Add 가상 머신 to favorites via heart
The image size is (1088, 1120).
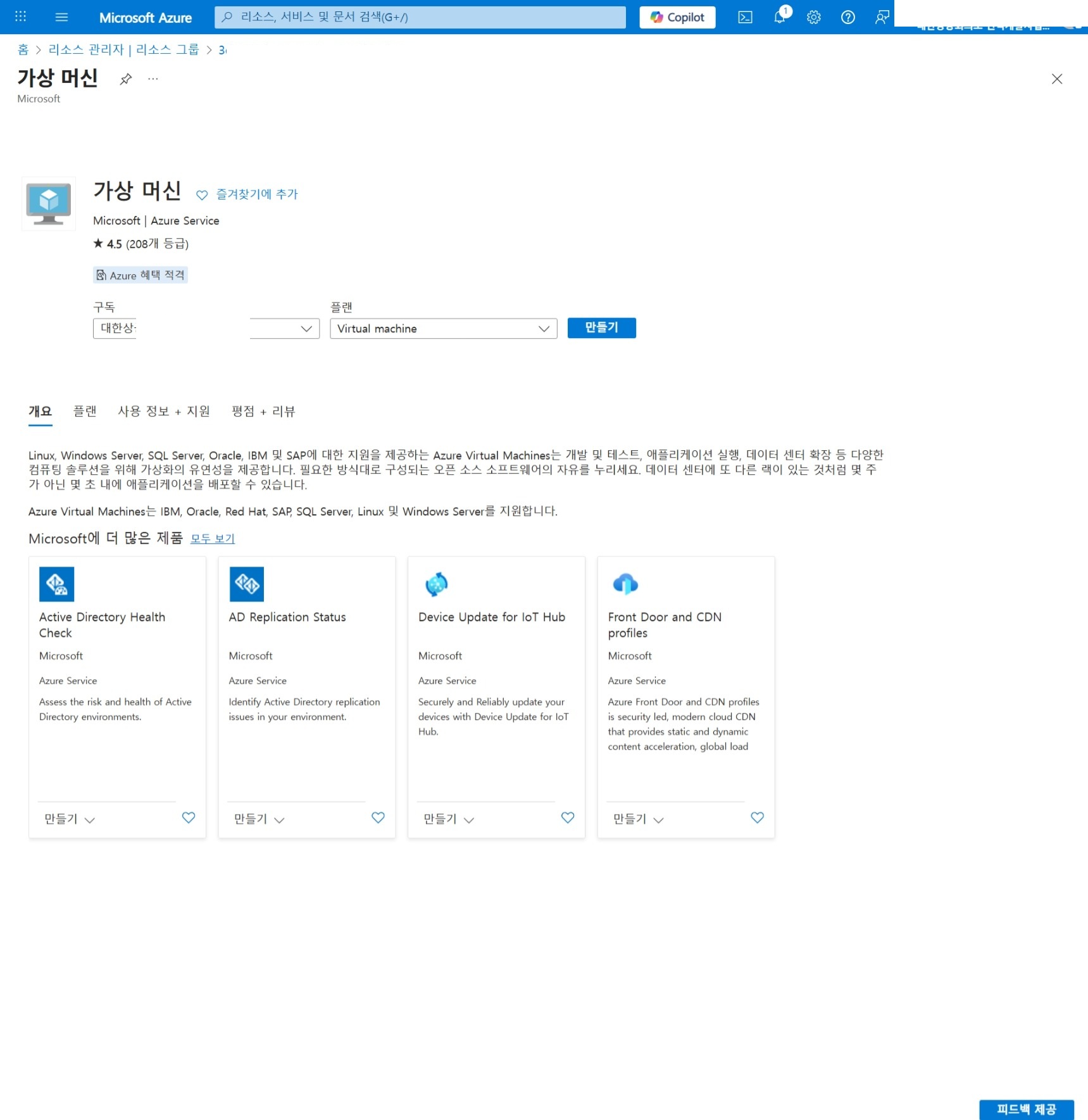[202, 195]
